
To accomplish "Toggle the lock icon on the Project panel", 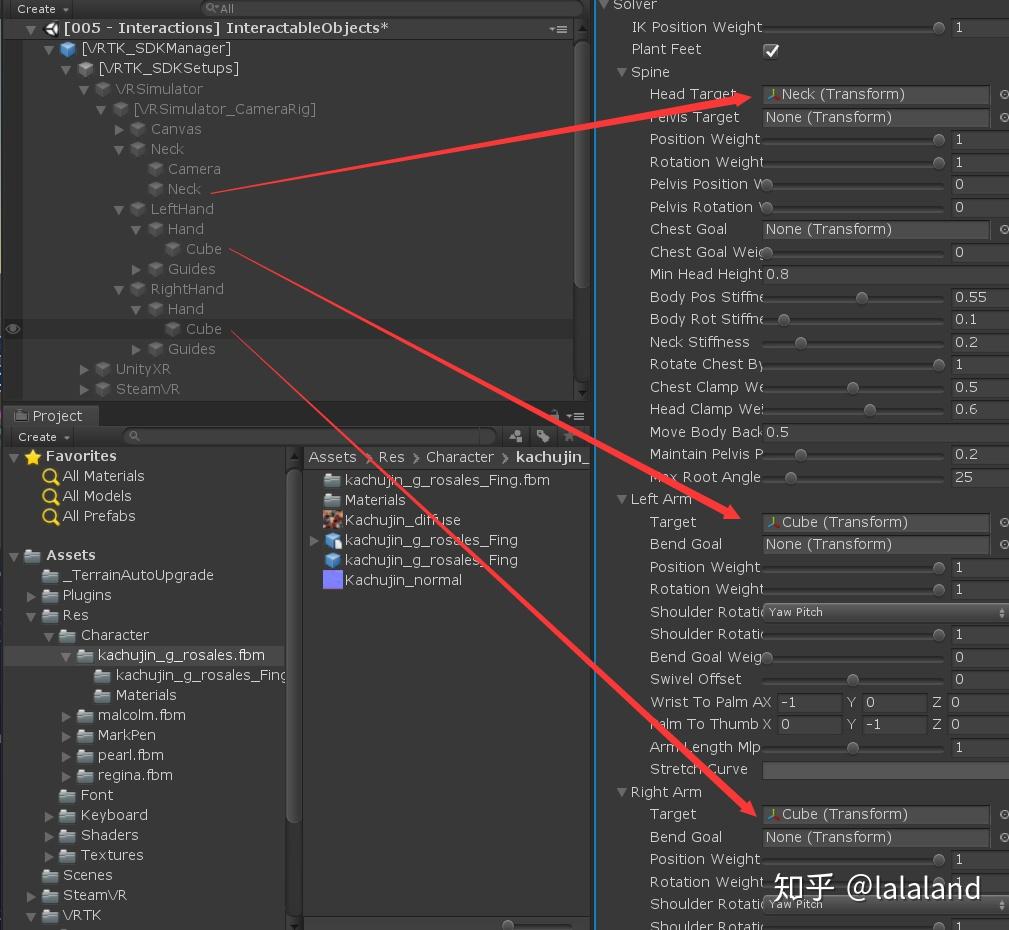I will pyautogui.click(x=556, y=415).
